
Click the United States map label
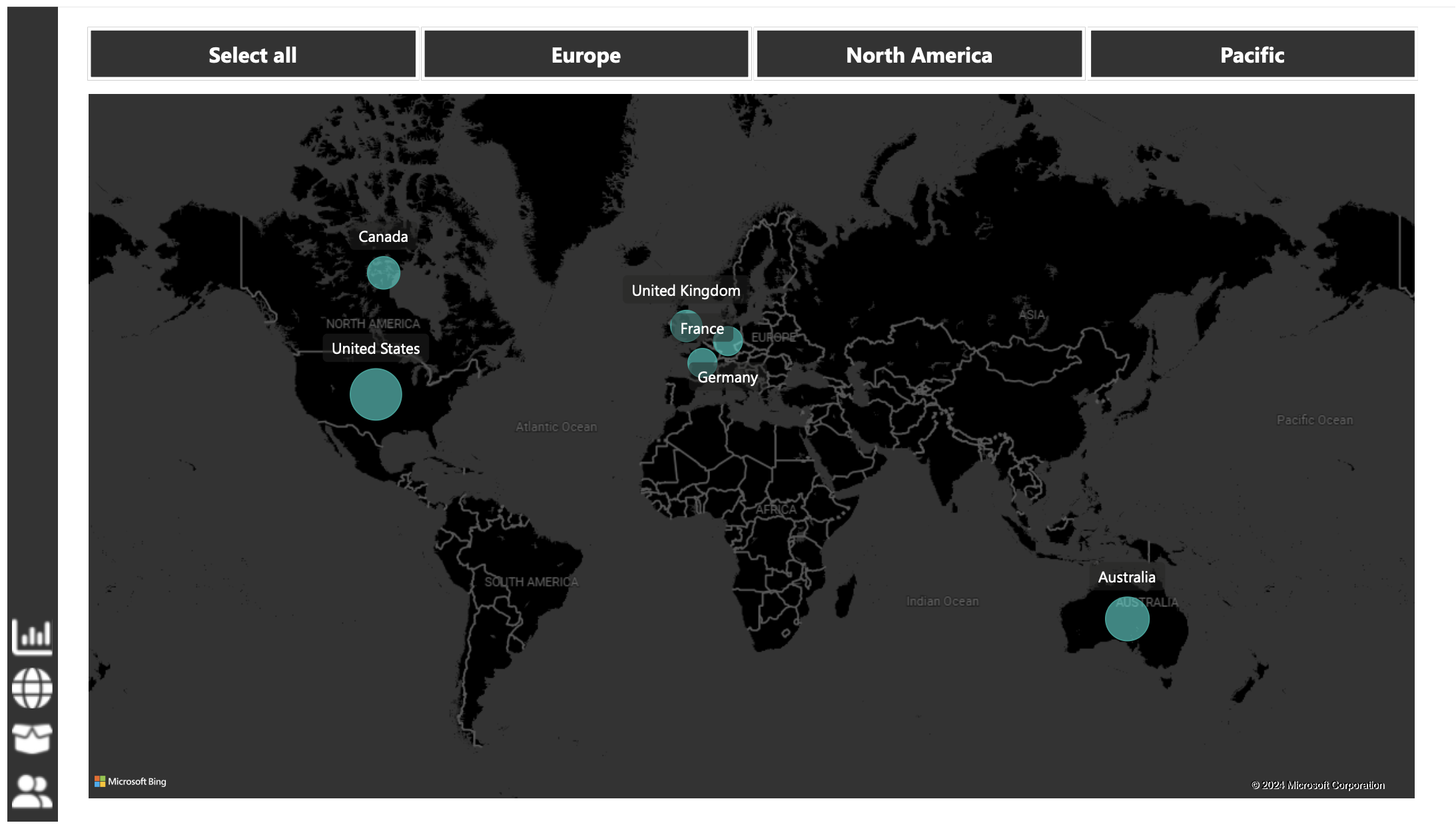point(376,349)
